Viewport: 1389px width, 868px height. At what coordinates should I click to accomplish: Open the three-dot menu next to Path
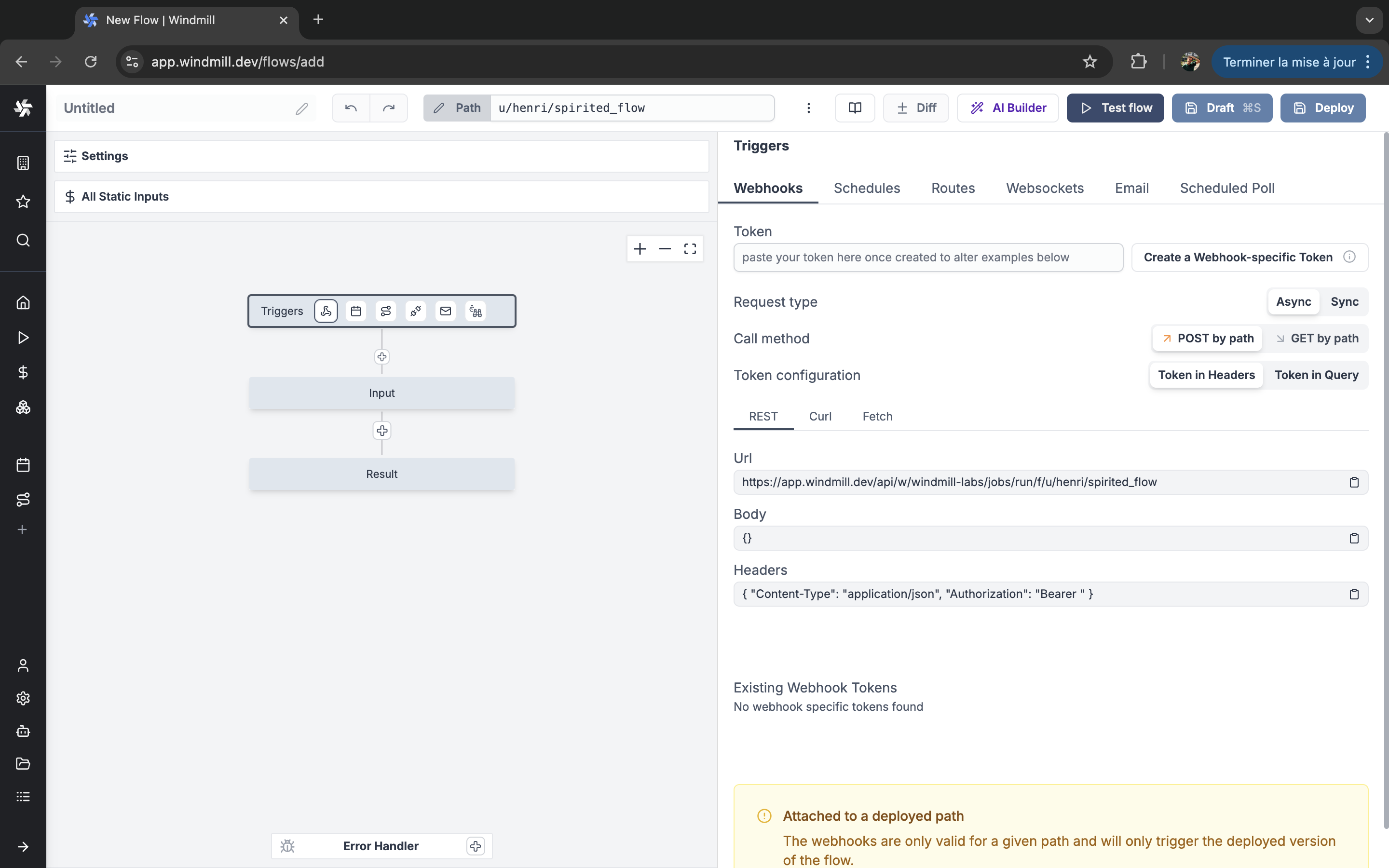pos(808,108)
